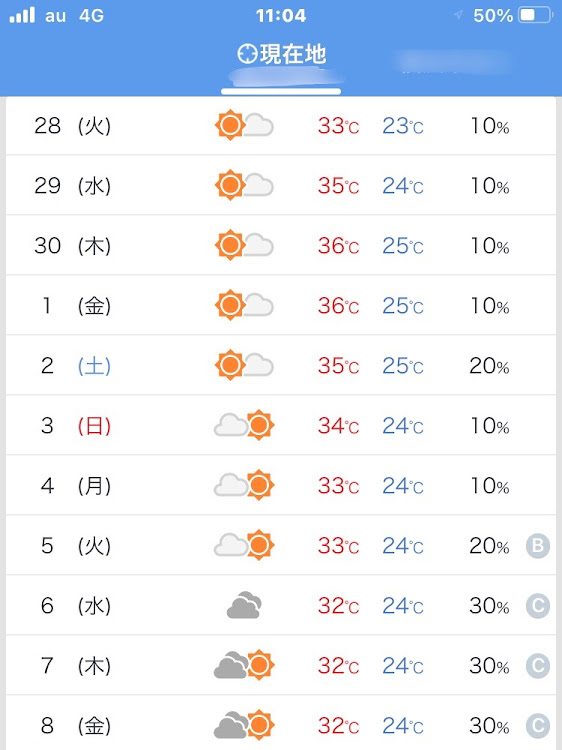Tap the weather icon for 30 (木)
This screenshot has height=750, width=562.
(244, 245)
